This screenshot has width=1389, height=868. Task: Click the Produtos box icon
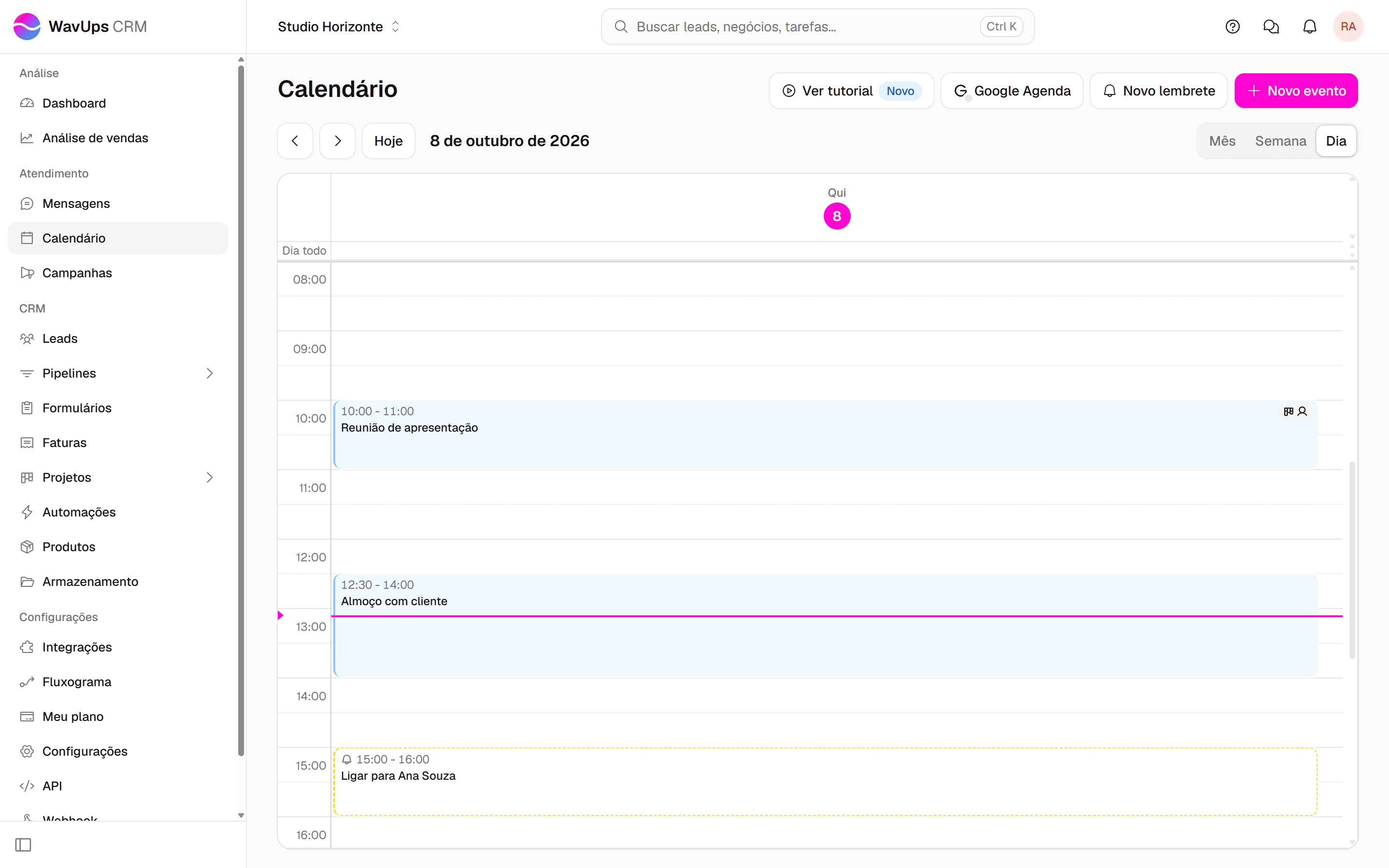(27, 546)
